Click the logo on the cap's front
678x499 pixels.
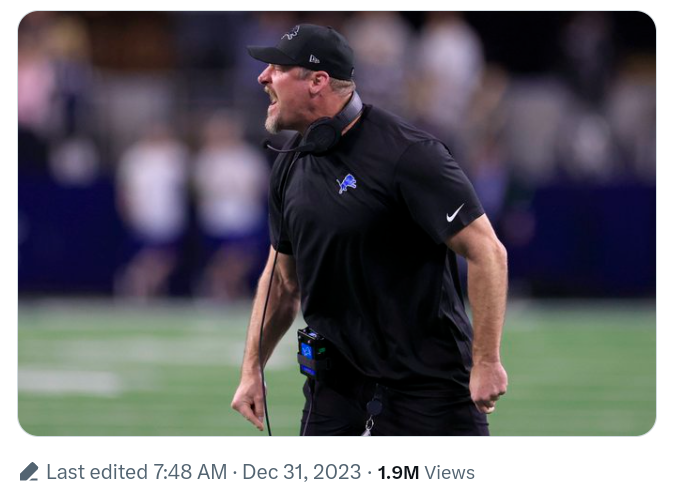pyautogui.click(x=290, y=33)
